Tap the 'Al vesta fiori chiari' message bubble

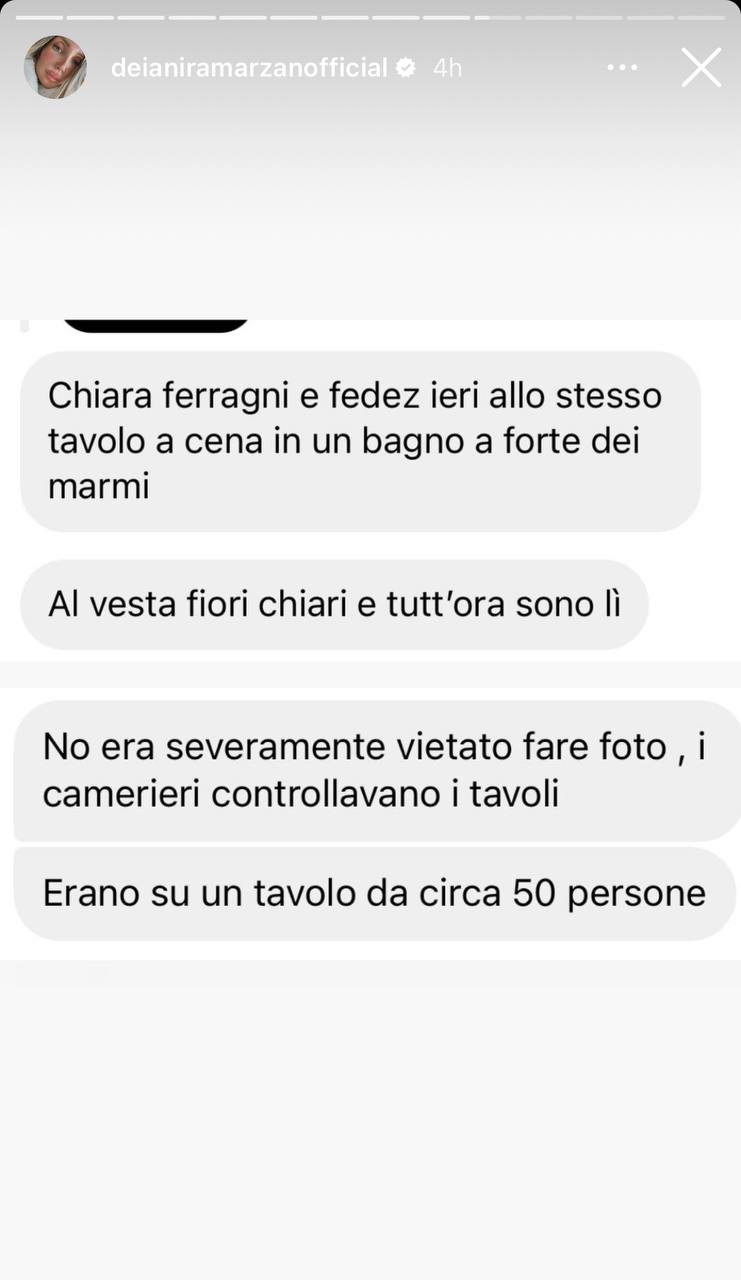tap(334, 605)
